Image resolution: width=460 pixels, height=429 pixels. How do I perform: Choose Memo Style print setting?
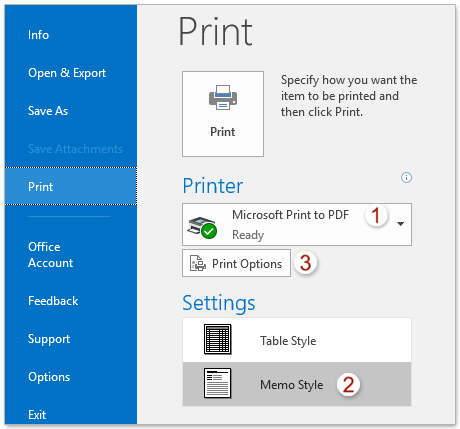click(297, 384)
